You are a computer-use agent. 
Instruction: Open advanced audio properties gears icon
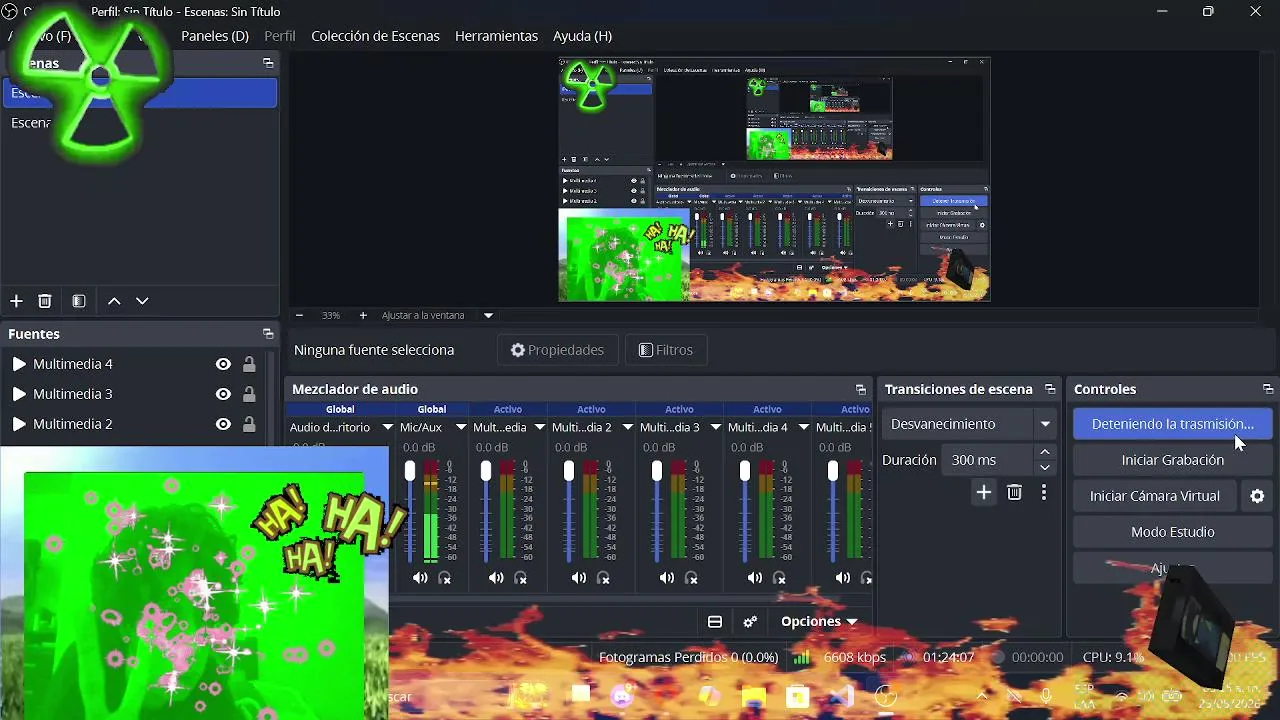pyautogui.click(x=750, y=622)
